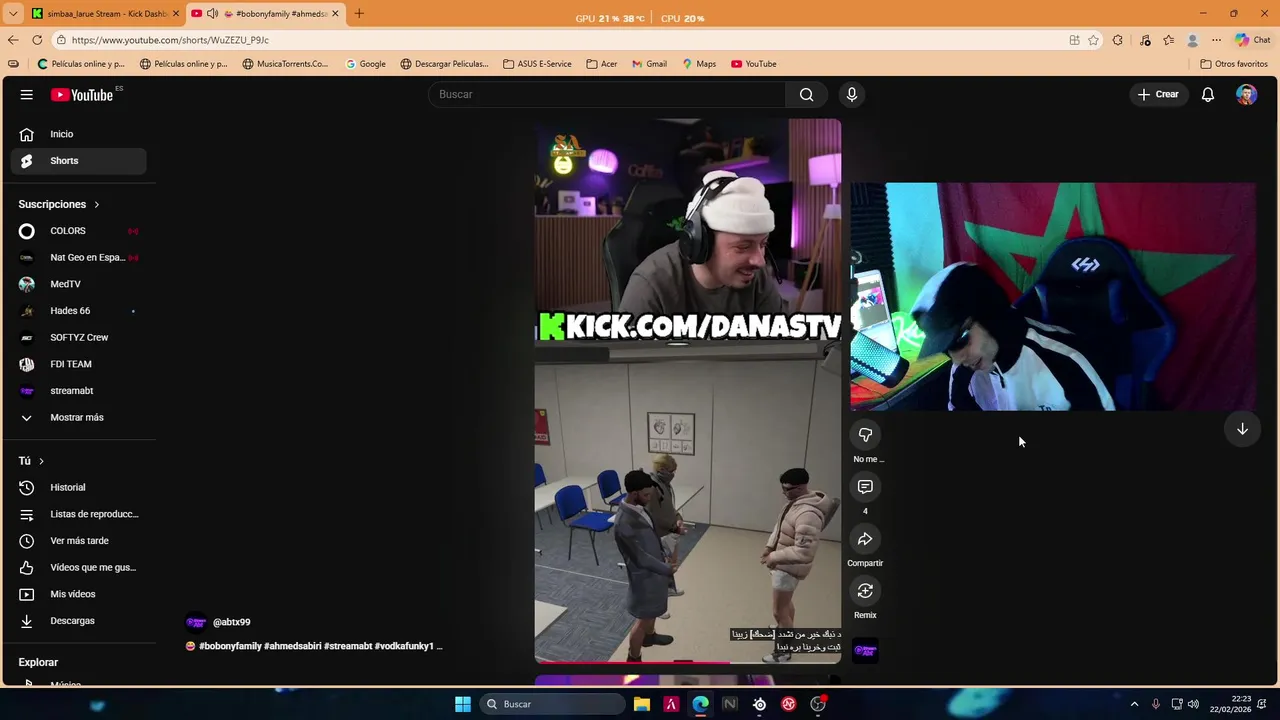Viewport: 1280px width, 720px height.
Task: Open Nat Geo en España channel
Action: click(78, 258)
